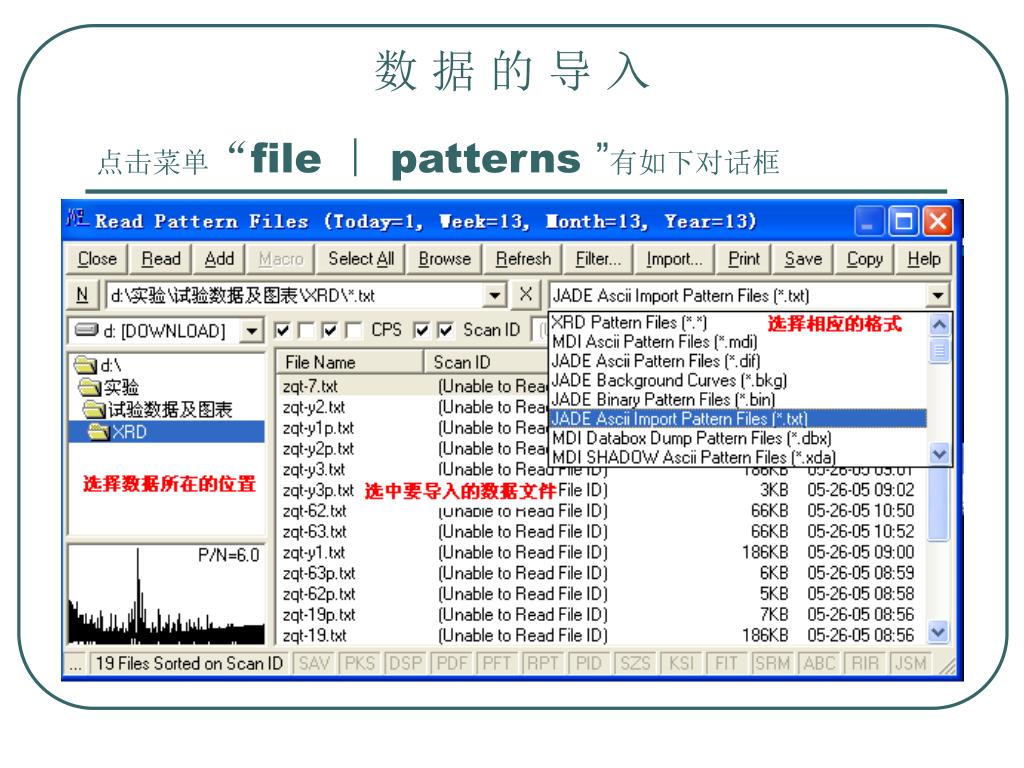
Task: Click the folder icon beside 实验
Action: [90, 387]
